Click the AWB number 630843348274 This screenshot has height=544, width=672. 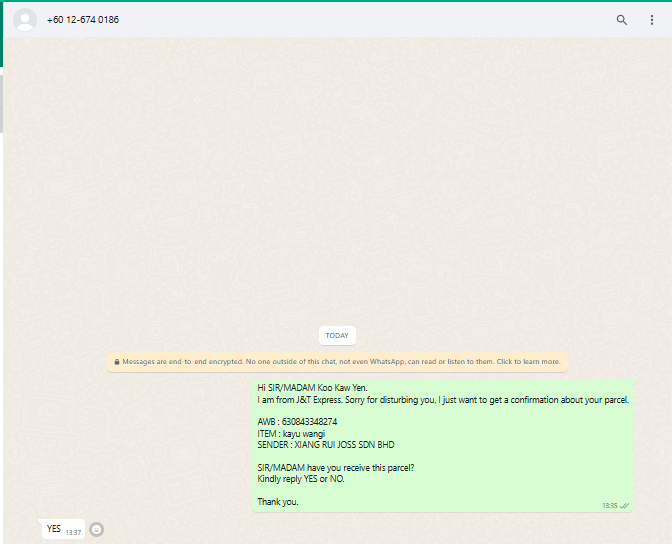tap(297, 422)
